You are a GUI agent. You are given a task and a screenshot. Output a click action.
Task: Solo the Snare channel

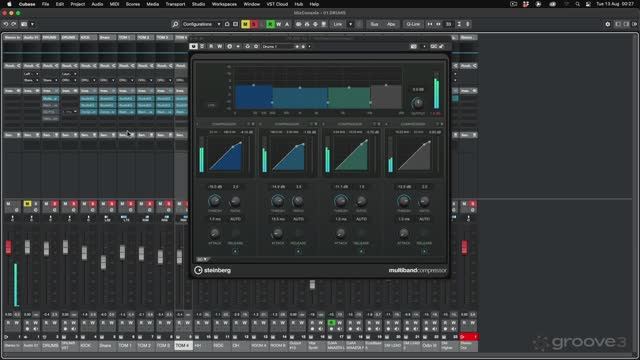(111, 204)
